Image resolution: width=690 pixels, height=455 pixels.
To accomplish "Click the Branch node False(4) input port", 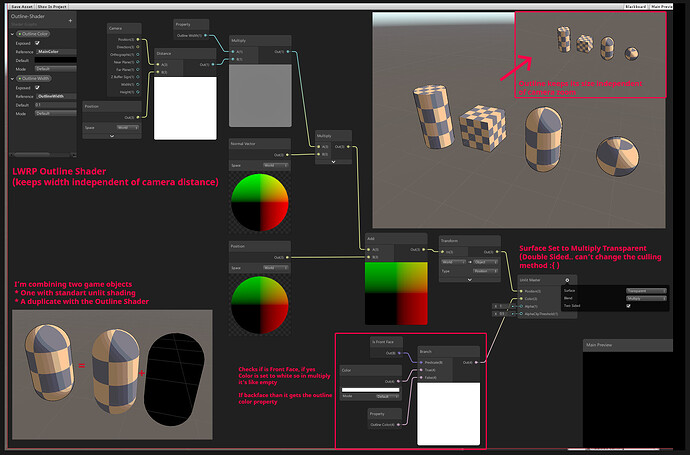I will click(x=421, y=378).
